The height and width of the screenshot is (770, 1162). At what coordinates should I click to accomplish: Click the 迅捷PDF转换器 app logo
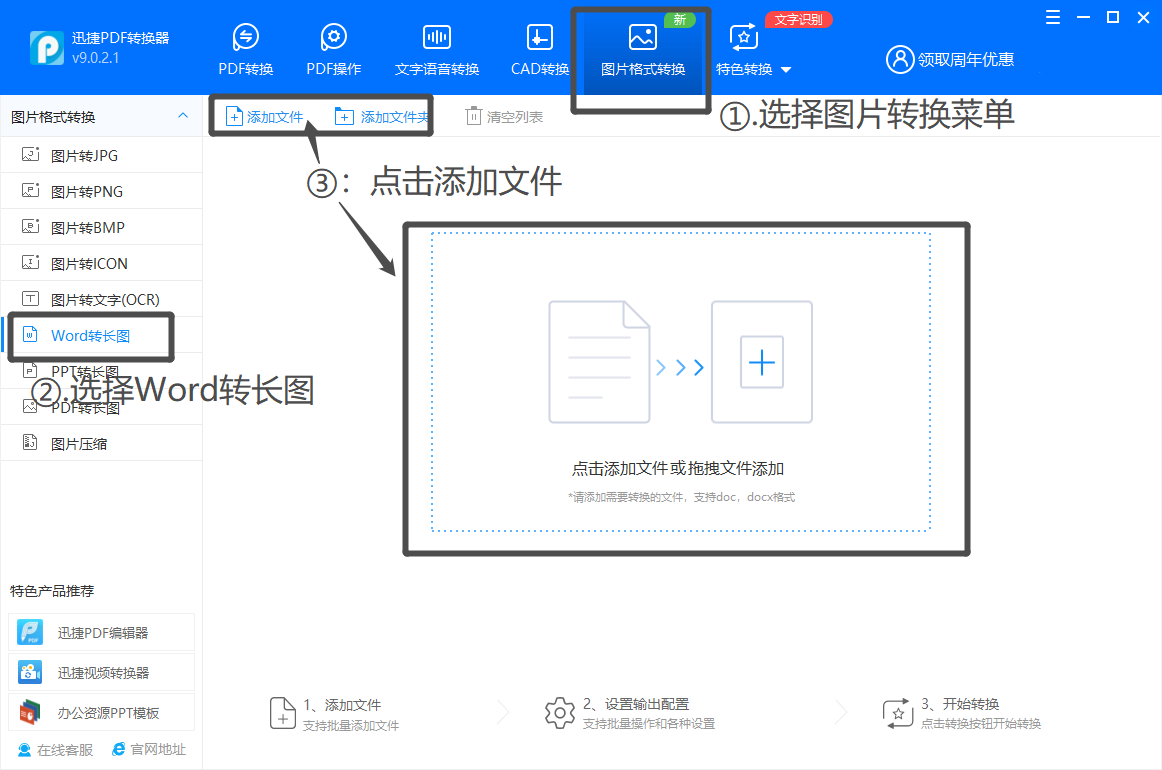pyautogui.click(x=47, y=48)
